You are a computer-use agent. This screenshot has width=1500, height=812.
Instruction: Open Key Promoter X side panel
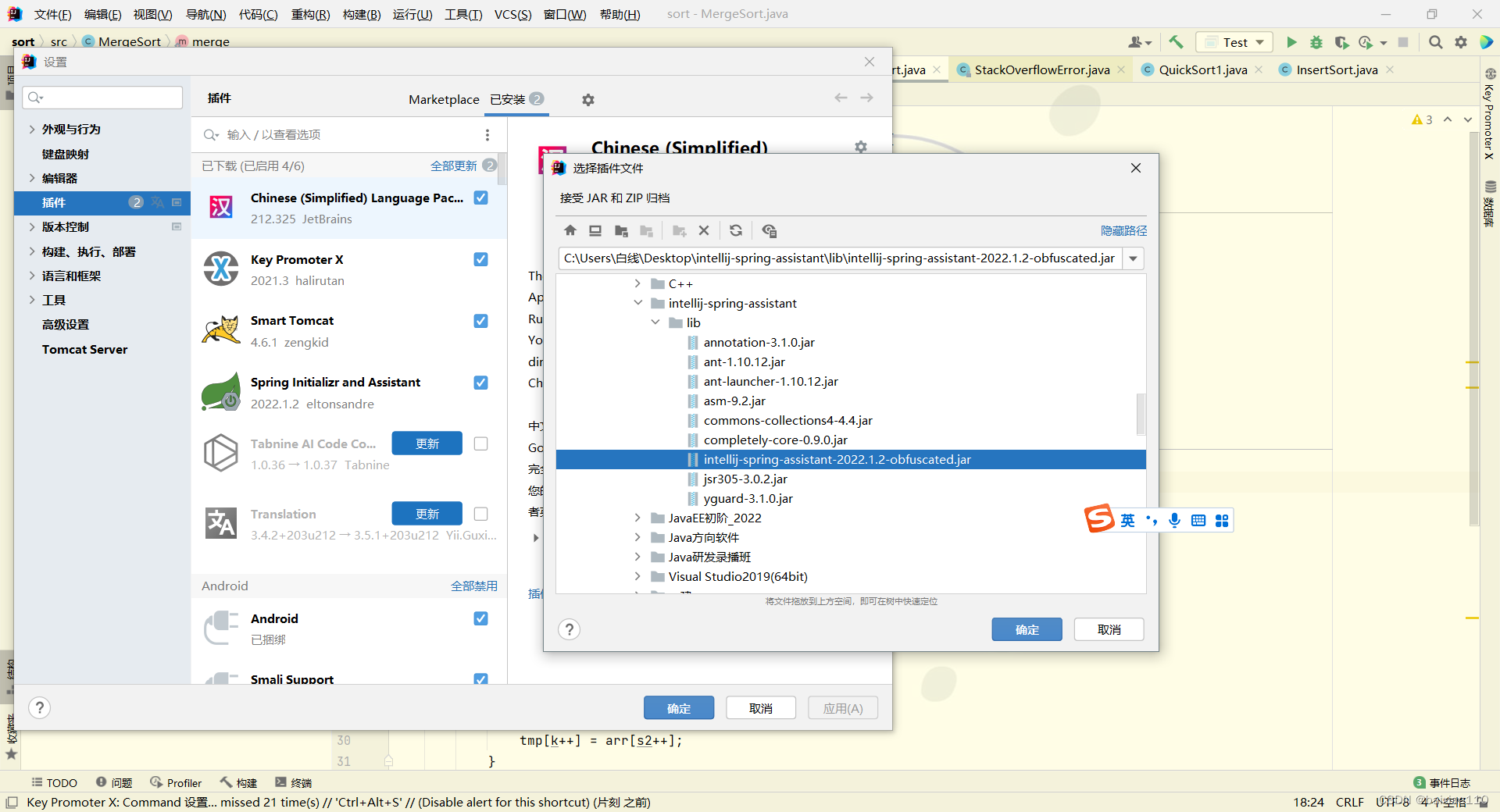(x=1489, y=116)
